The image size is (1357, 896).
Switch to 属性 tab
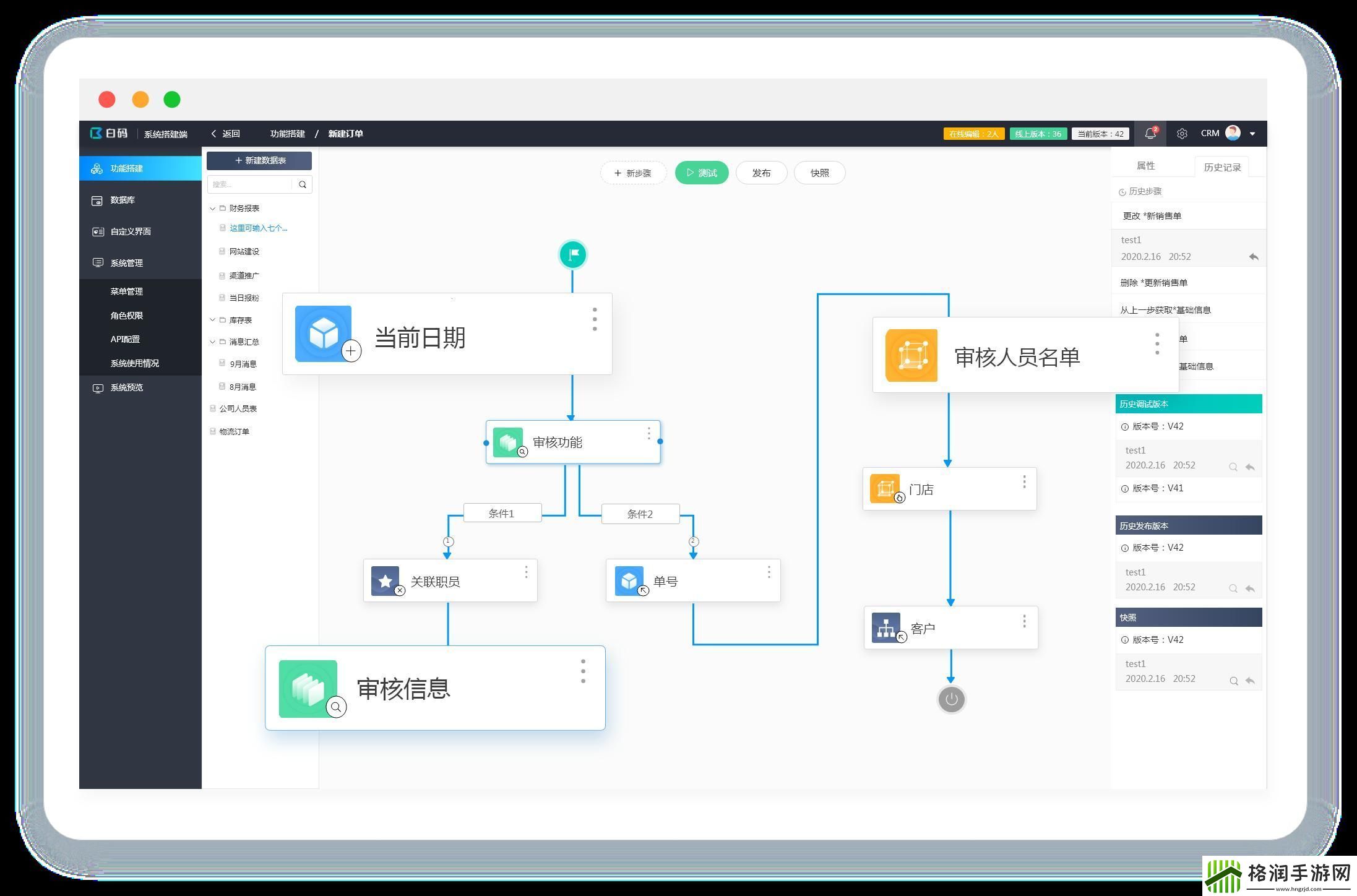1145,166
